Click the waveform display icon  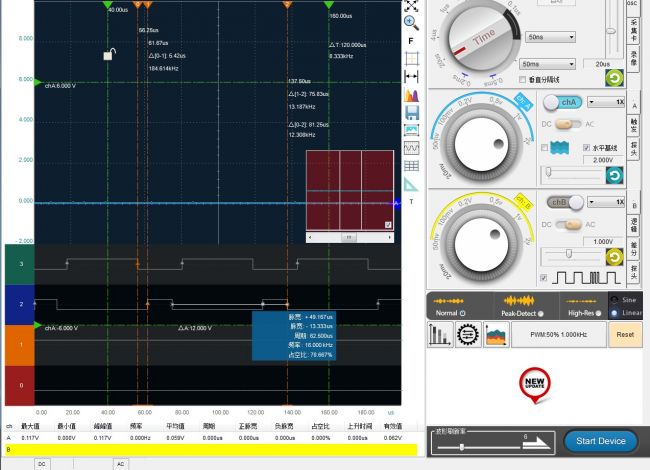click(412, 148)
